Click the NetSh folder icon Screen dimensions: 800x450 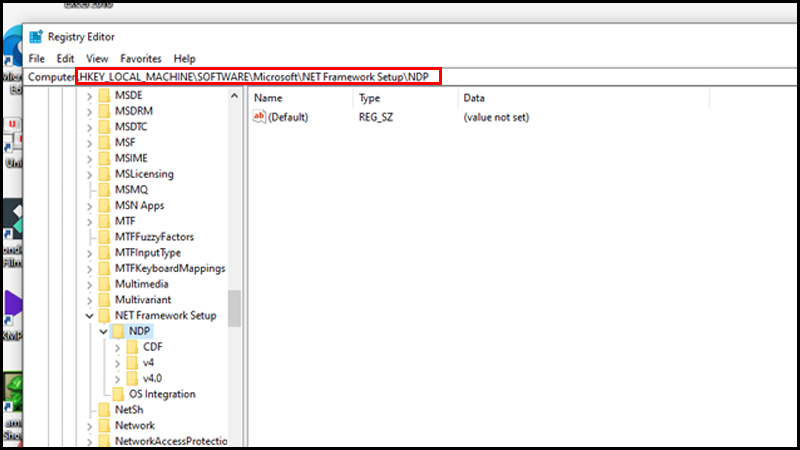(104, 410)
